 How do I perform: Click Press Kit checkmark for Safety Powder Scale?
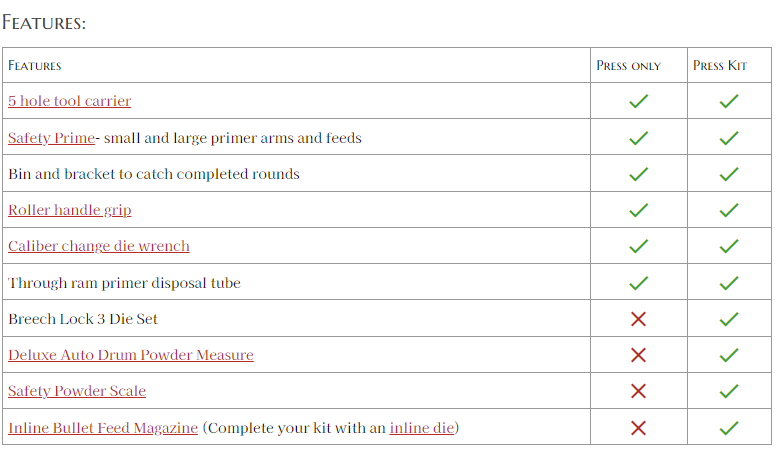tap(729, 391)
